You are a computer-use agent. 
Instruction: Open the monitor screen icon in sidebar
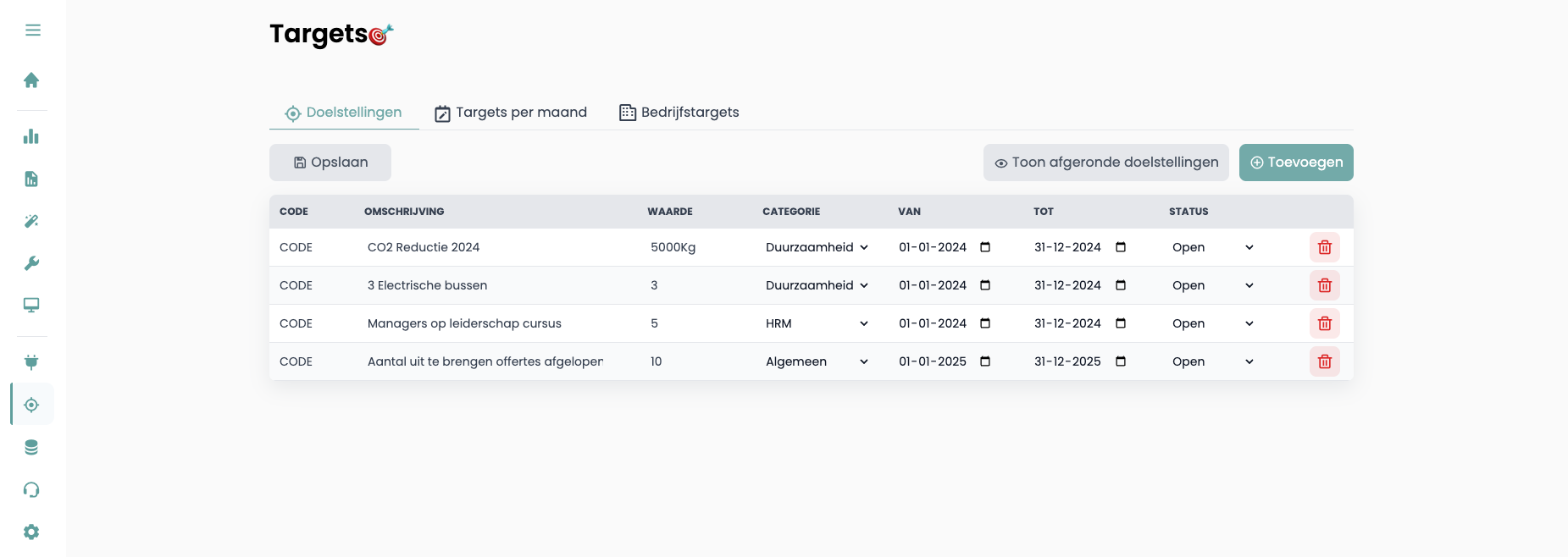point(31,305)
